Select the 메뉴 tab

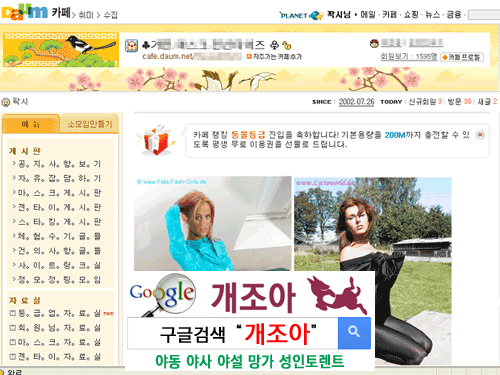31,124
